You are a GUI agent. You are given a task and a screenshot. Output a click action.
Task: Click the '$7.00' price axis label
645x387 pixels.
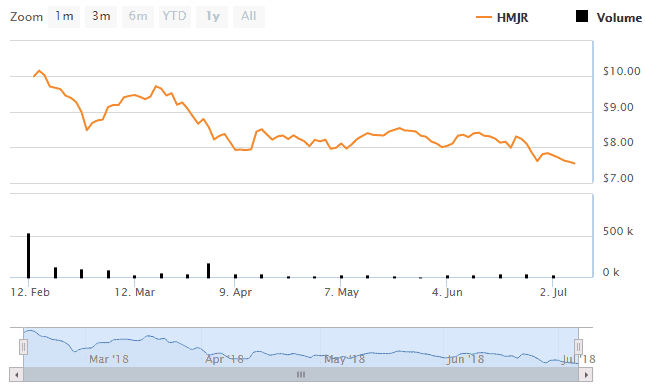618,178
